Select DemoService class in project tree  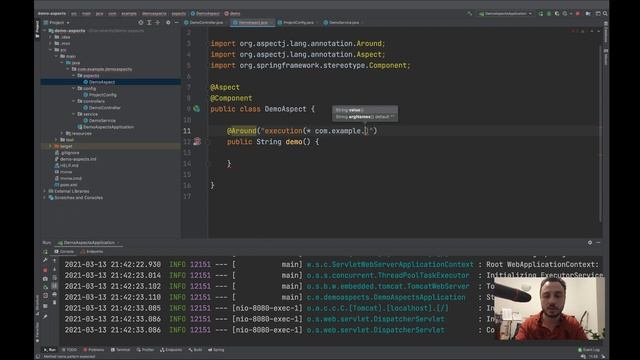click(x=102, y=120)
